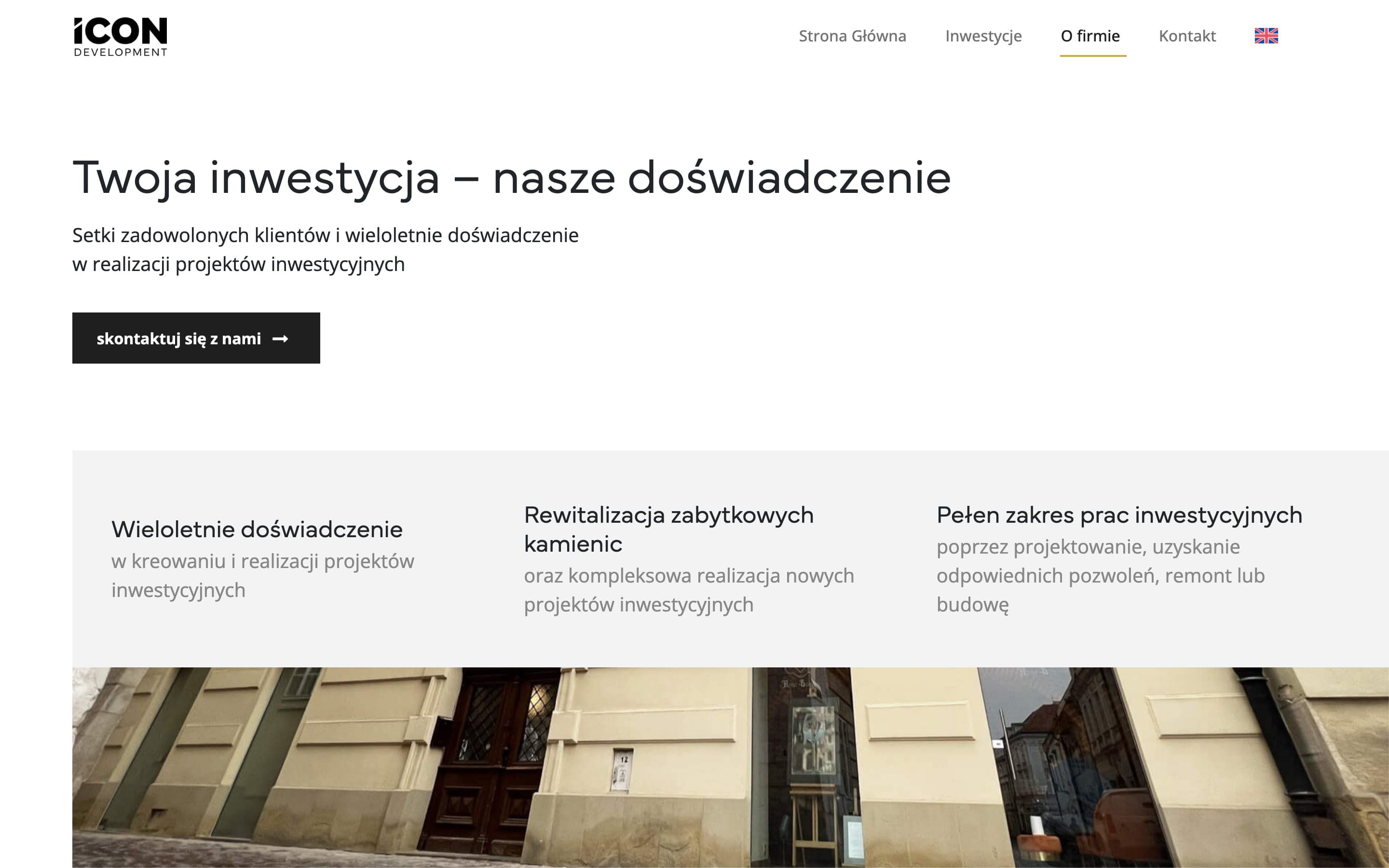1389x868 pixels.
Task: Click the text 'w kreowaniu i realizacji projektów inwestycyjnych'
Action: [x=262, y=575]
